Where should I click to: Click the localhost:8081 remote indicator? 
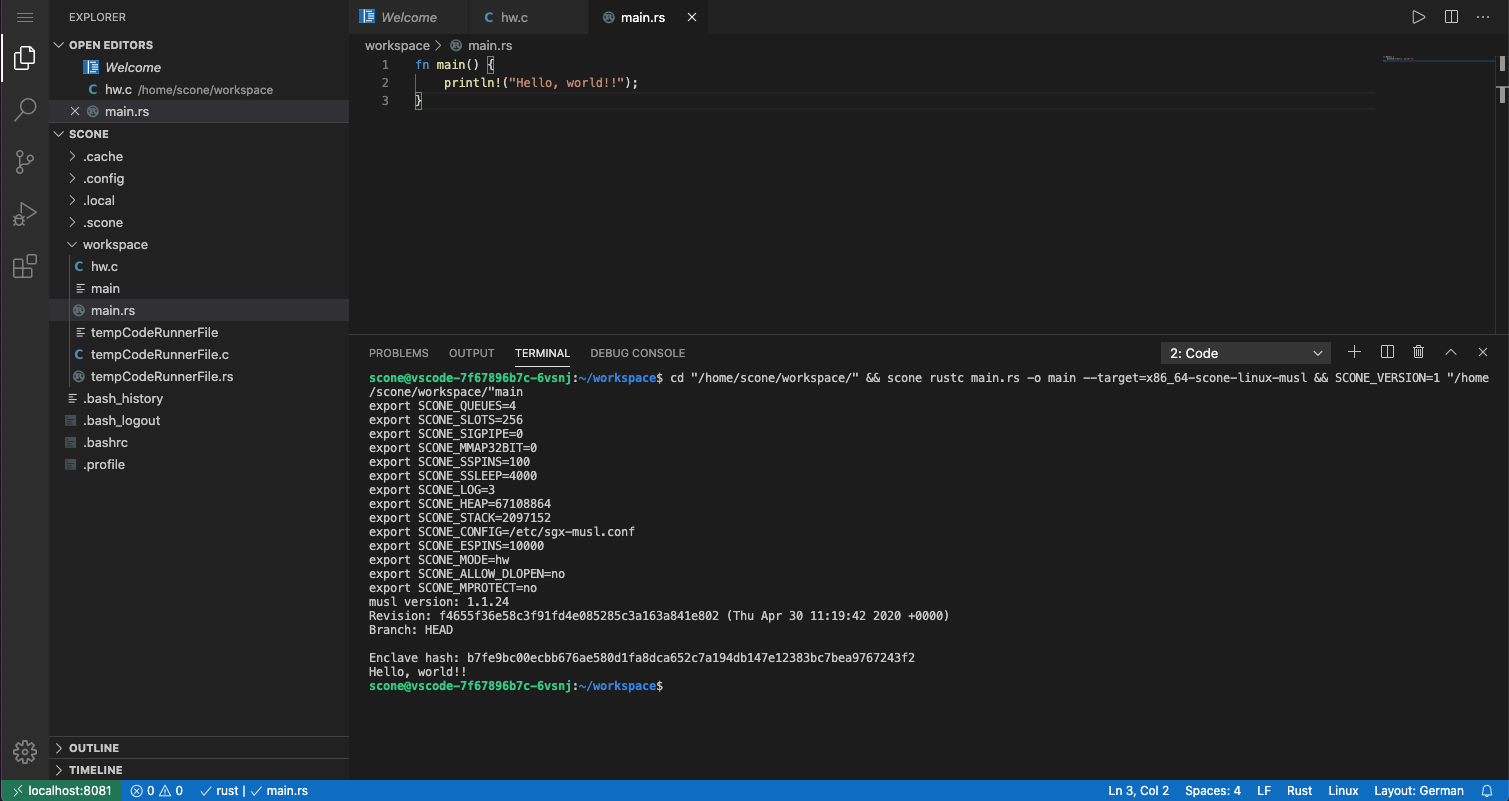point(62,790)
